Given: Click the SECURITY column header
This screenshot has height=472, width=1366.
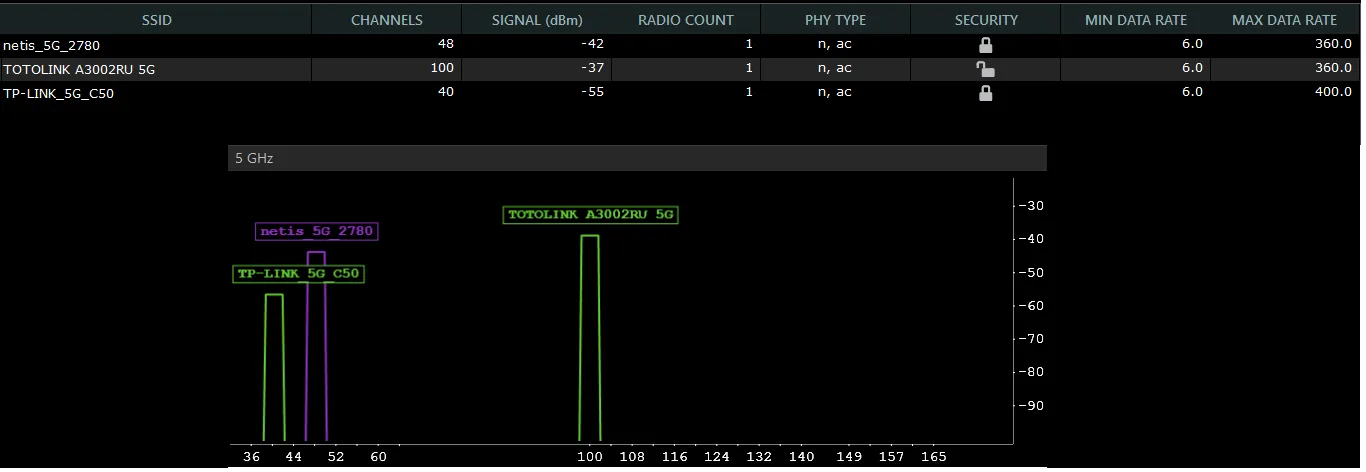Looking at the screenshot, I should tap(986, 20).
